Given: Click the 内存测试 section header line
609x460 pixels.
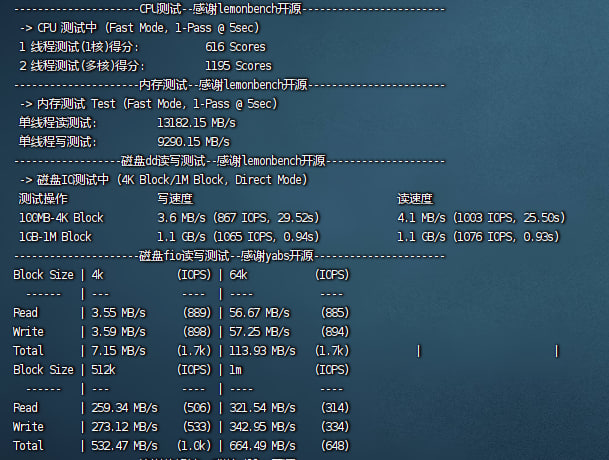Looking at the screenshot, I should click(231, 85).
